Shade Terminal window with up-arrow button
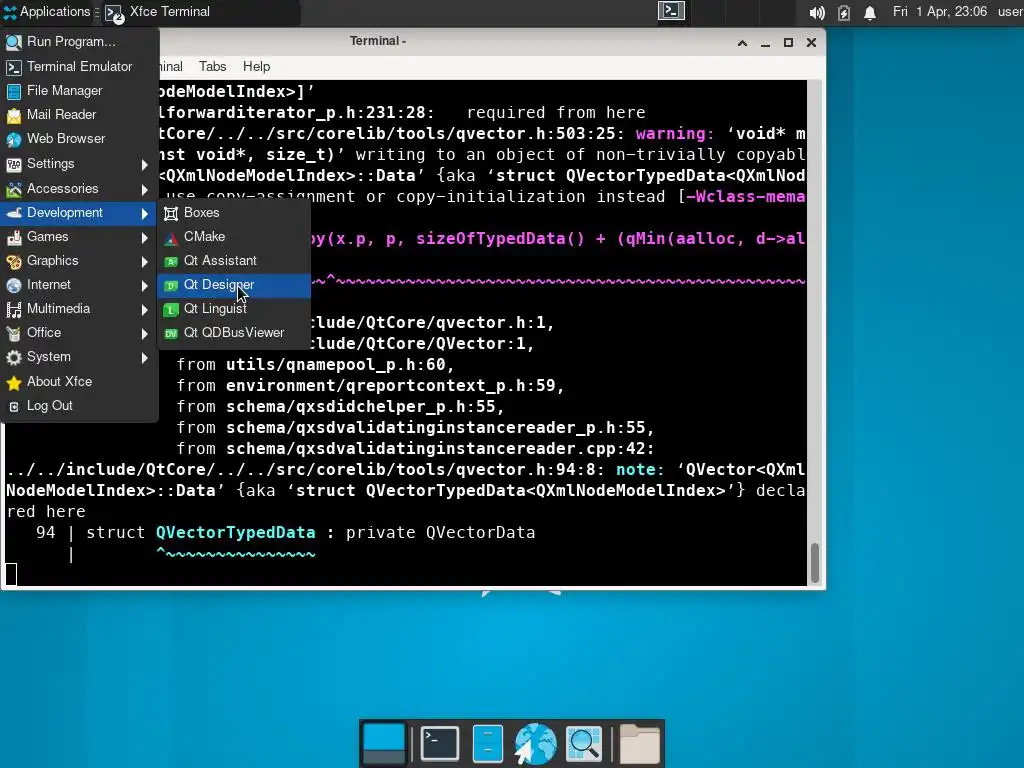 743,42
